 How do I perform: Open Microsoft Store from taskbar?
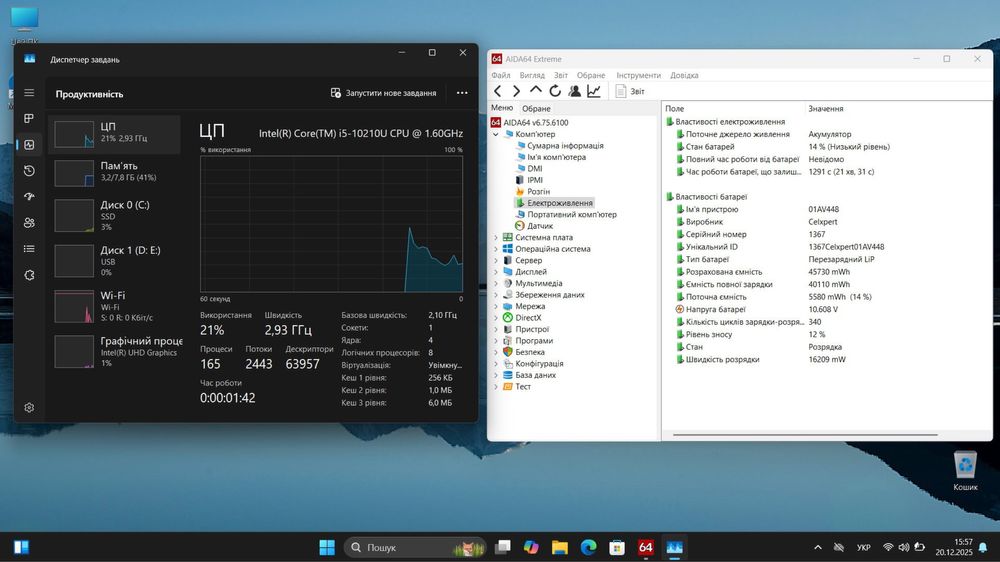tap(617, 547)
